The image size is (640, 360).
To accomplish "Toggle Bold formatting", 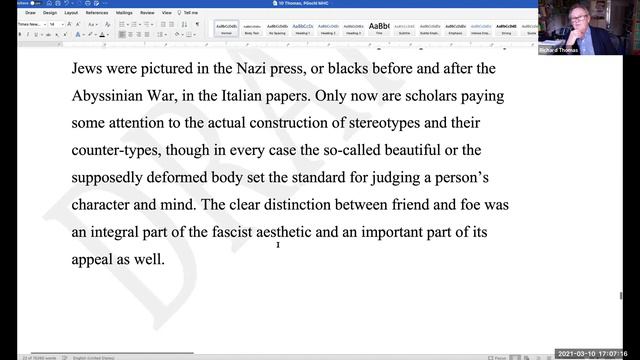I will click(20, 35).
